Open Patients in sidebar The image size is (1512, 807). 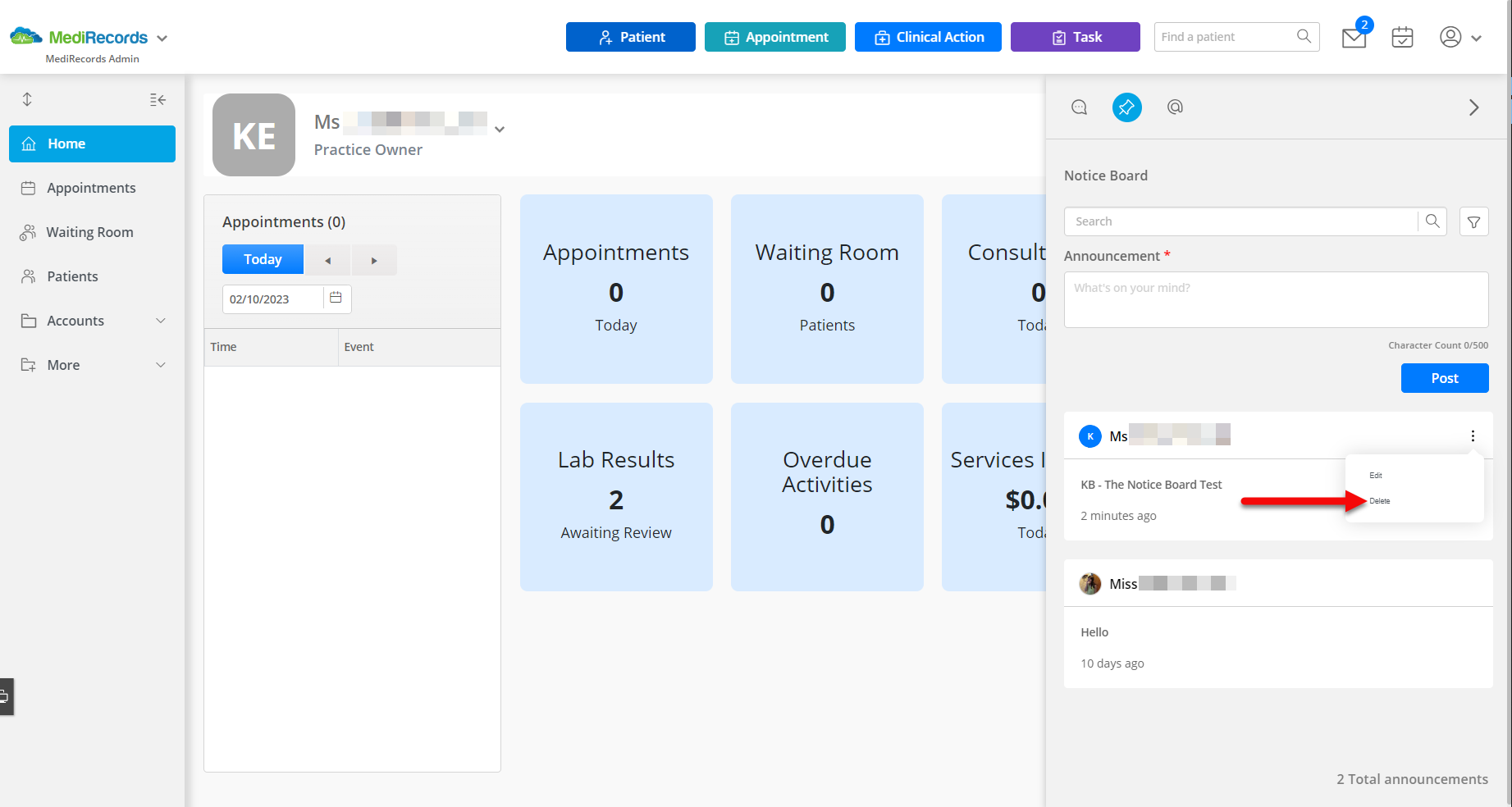(x=92, y=276)
